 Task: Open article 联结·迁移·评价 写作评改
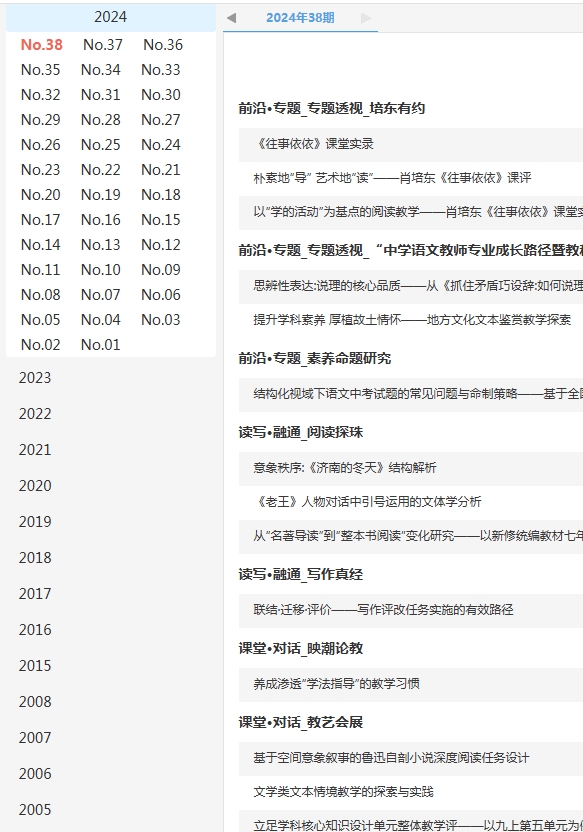tap(383, 610)
